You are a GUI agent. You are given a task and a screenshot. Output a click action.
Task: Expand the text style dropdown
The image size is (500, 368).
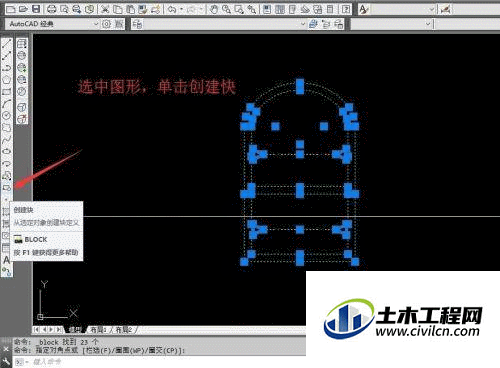pos(431,9)
